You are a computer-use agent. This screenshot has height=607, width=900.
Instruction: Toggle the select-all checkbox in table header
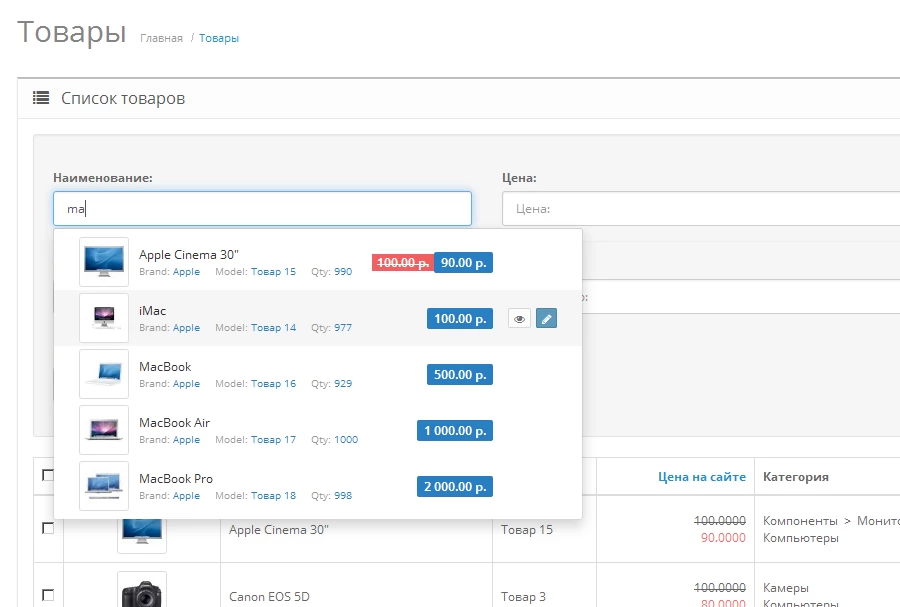tap(48, 475)
